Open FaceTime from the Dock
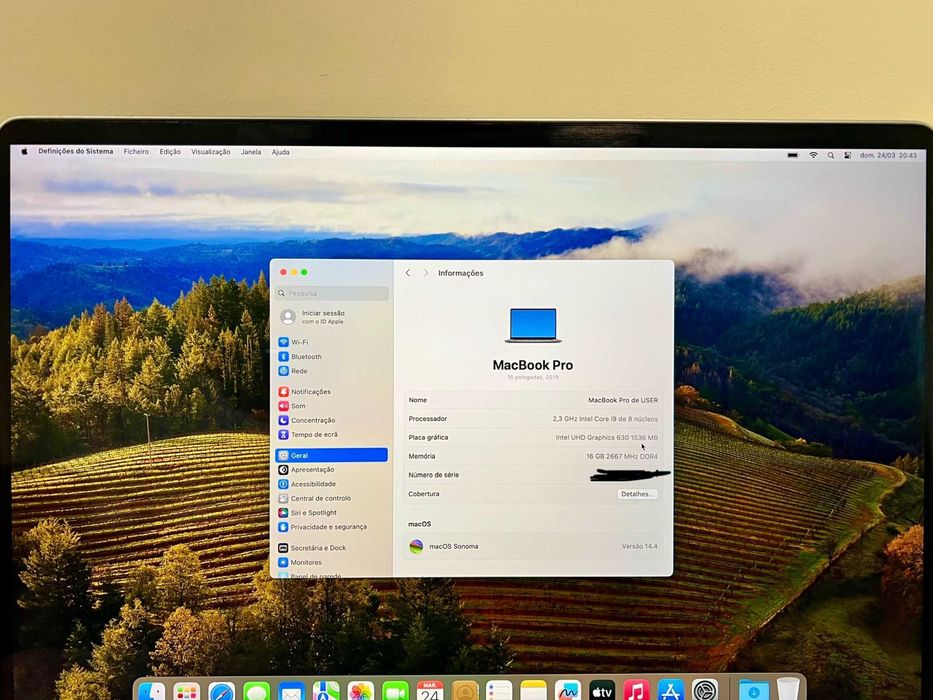The width and height of the screenshot is (933, 700). 396,692
